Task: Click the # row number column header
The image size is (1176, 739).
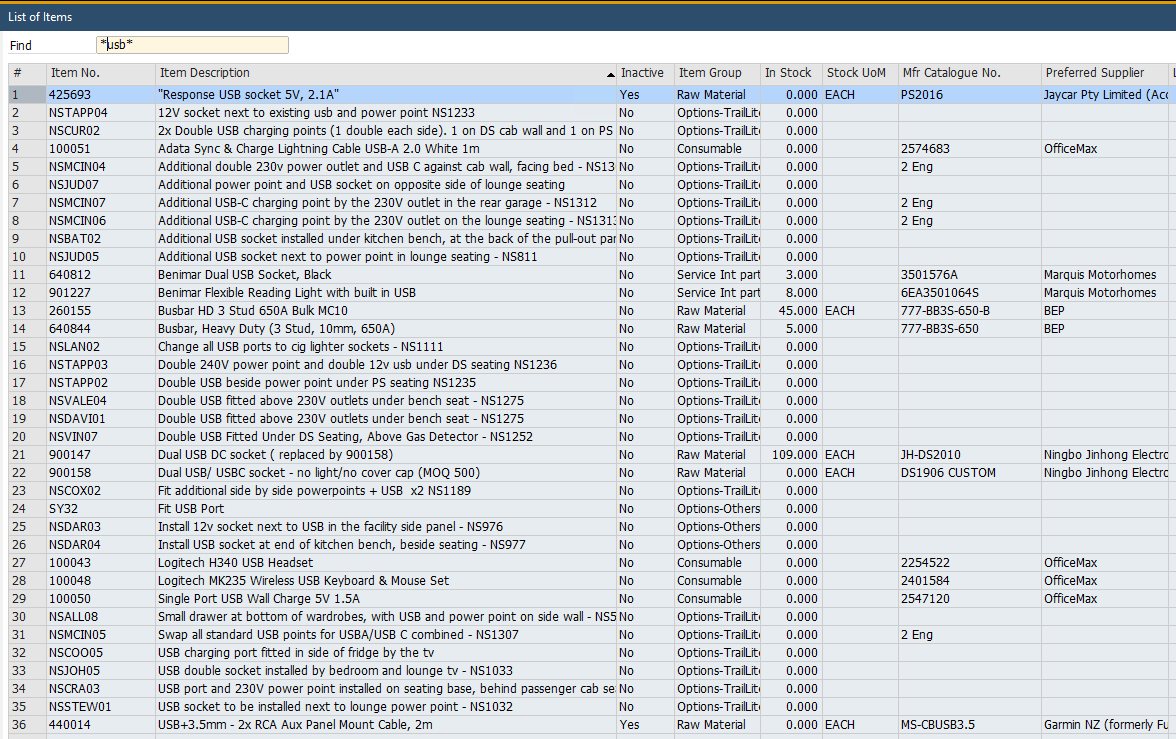Action: [17, 73]
